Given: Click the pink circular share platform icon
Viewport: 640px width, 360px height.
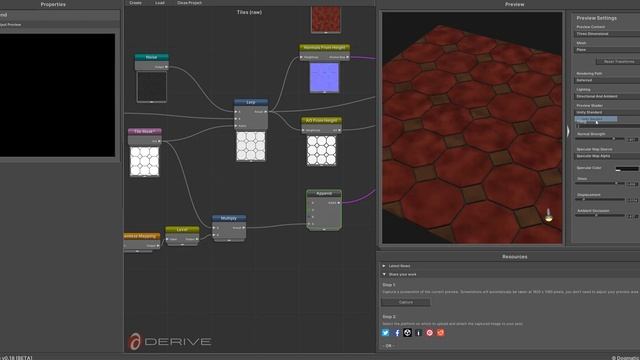Looking at the screenshot, I should 429,333.
